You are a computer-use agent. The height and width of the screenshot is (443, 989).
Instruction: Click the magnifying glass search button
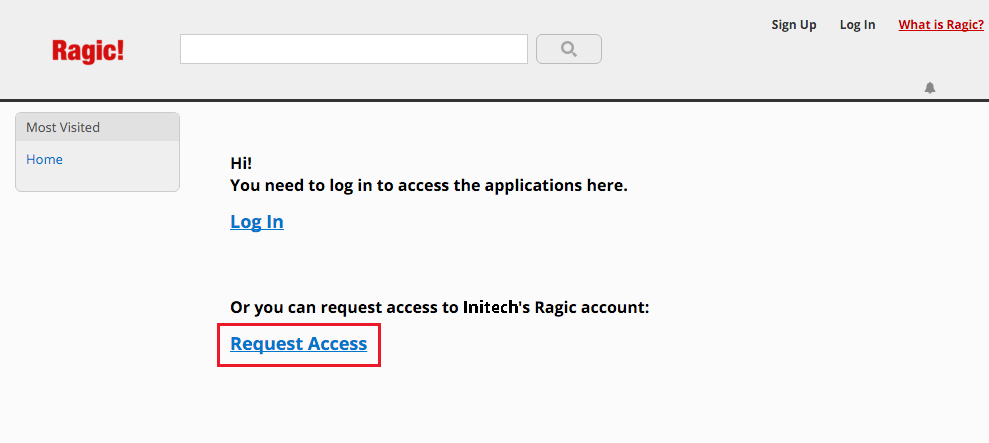[569, 49]
